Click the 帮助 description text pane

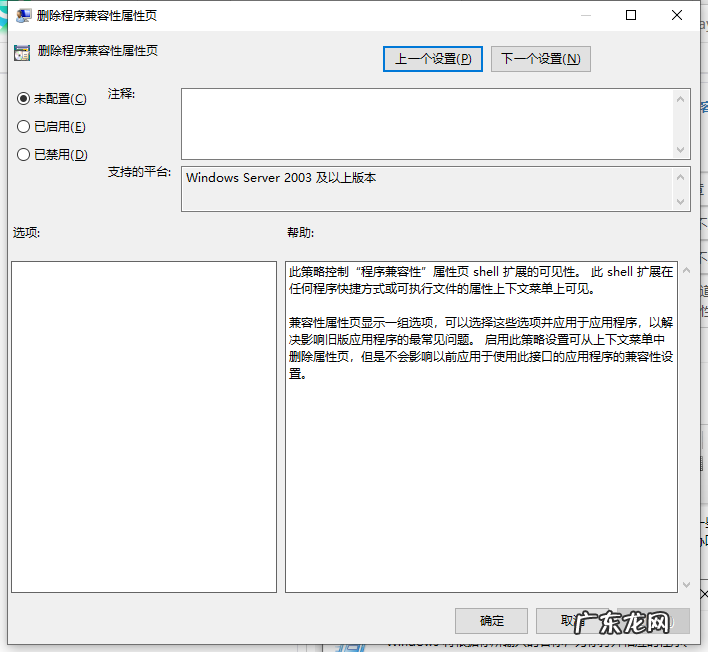tap(481, 427)
